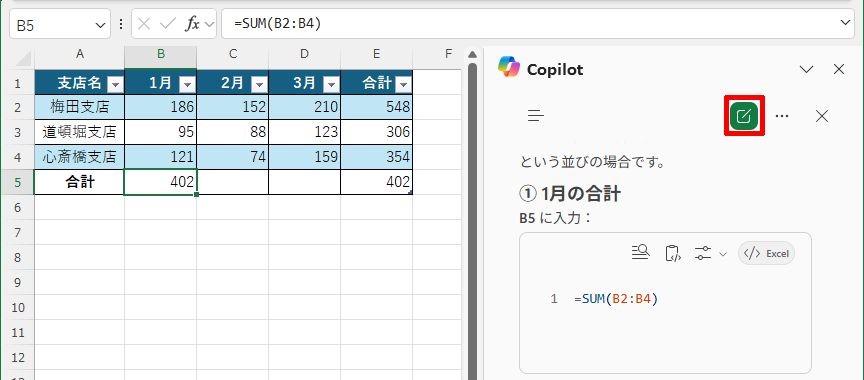Open 支店名 column filter dropdown
This screenshot has height=380, width=864.
116,84
